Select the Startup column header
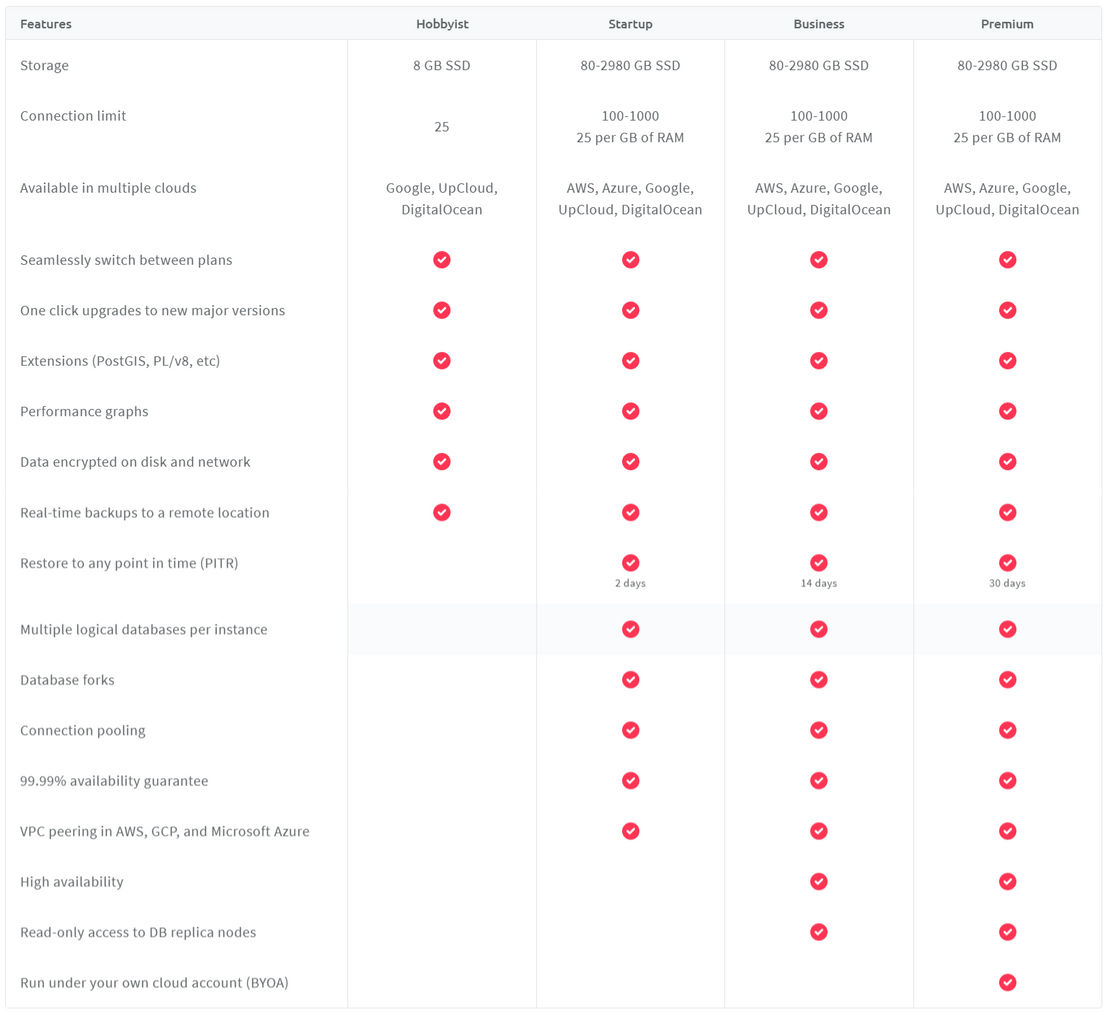The image size is (1108, 1016). click(x=630, y=24)
